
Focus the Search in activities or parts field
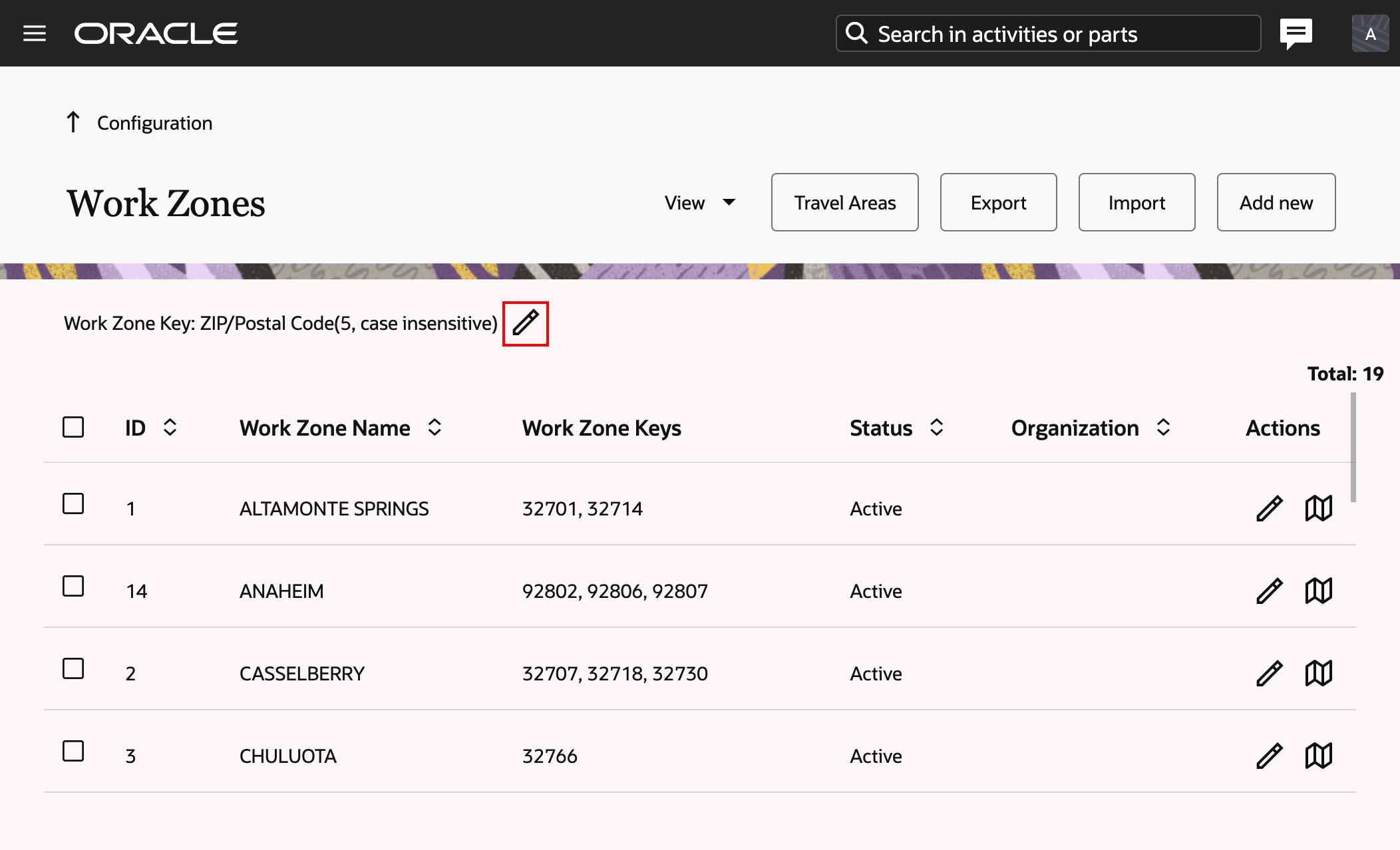(1048, 33)
